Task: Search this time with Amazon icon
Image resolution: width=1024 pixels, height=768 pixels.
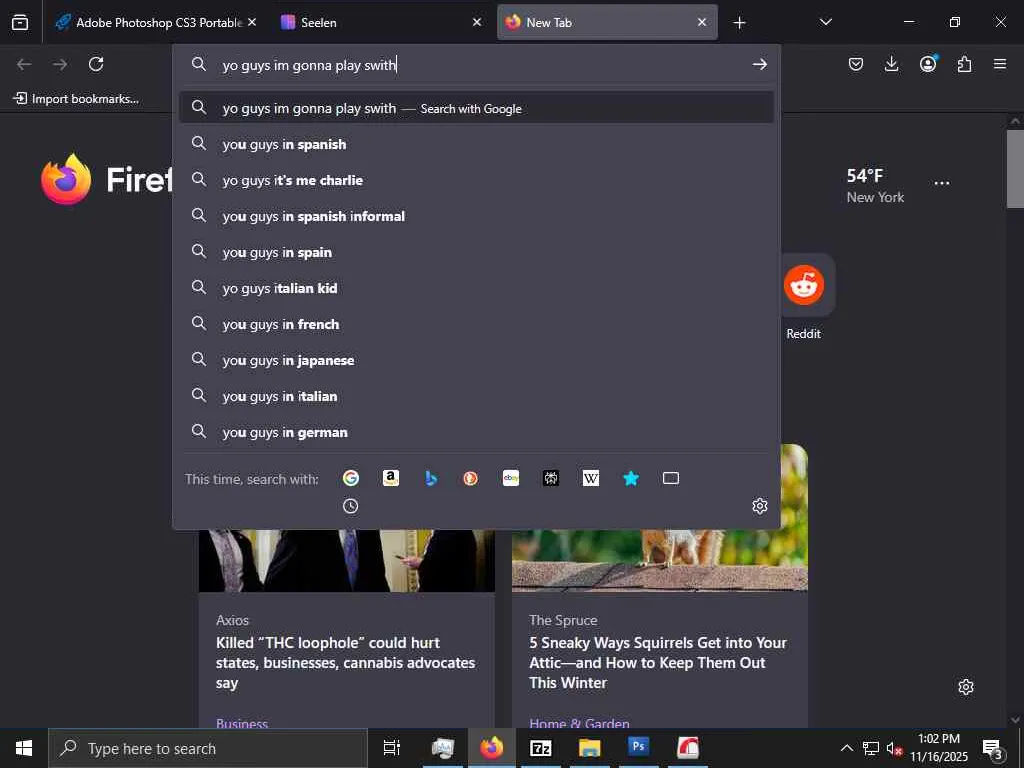Action: click(x=391, y=478)
